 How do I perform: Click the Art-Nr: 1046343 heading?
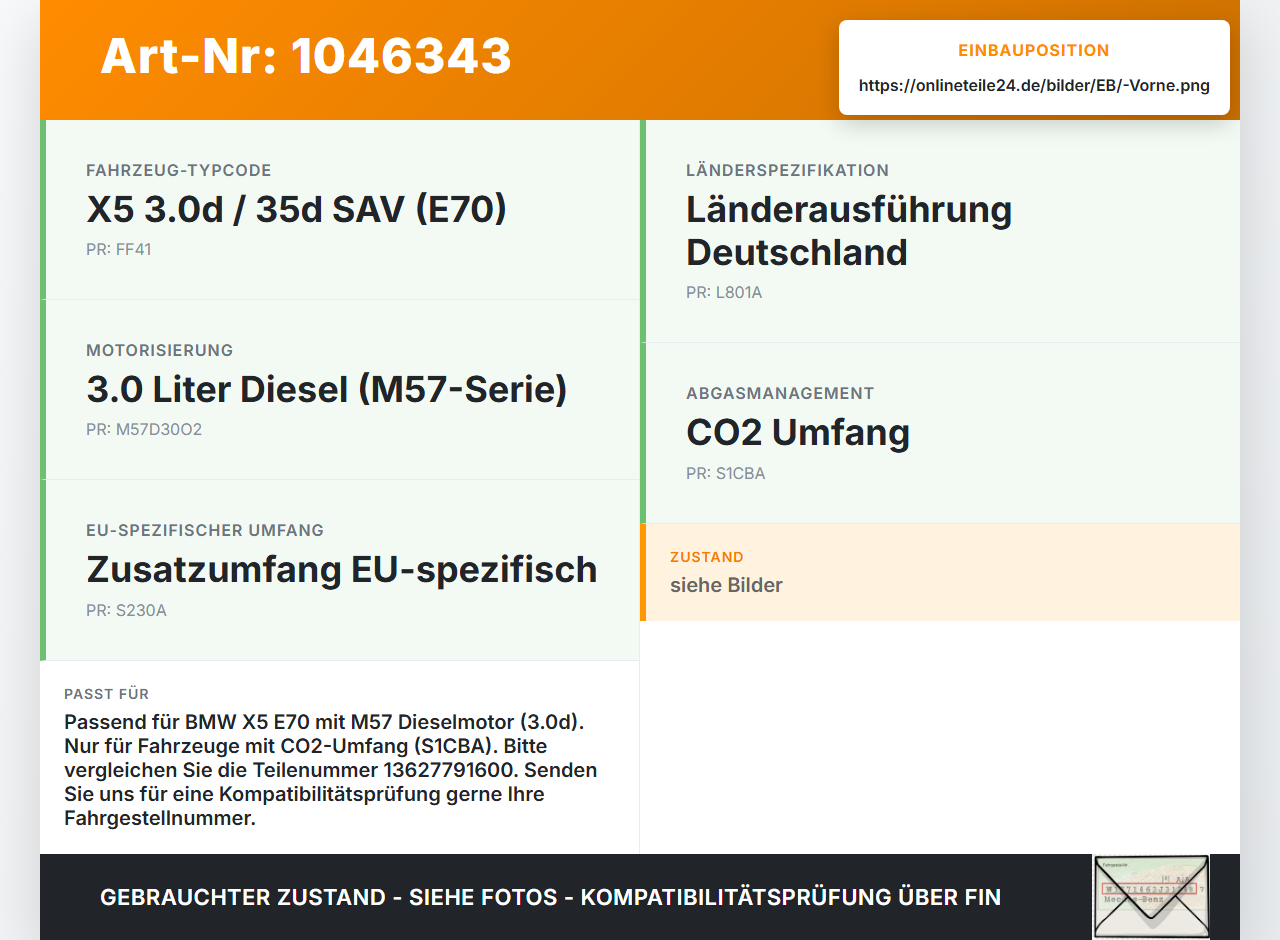point(306,56)
